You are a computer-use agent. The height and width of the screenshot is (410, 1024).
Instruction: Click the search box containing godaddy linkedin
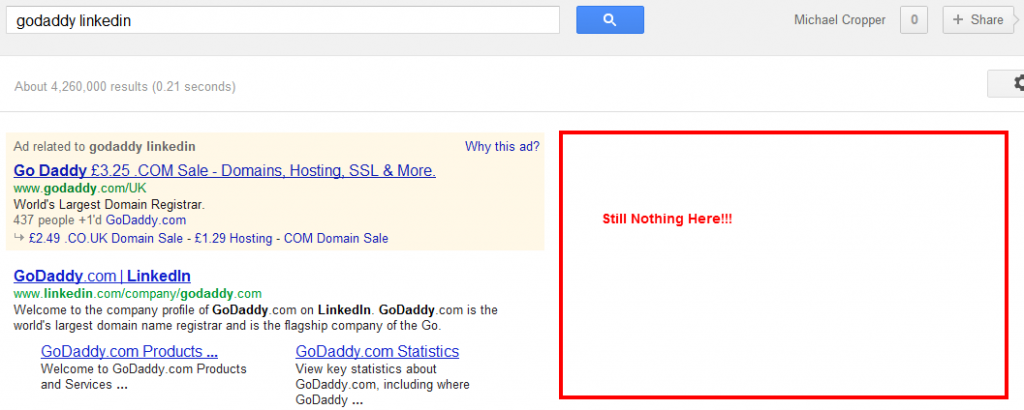pos(282,20)
